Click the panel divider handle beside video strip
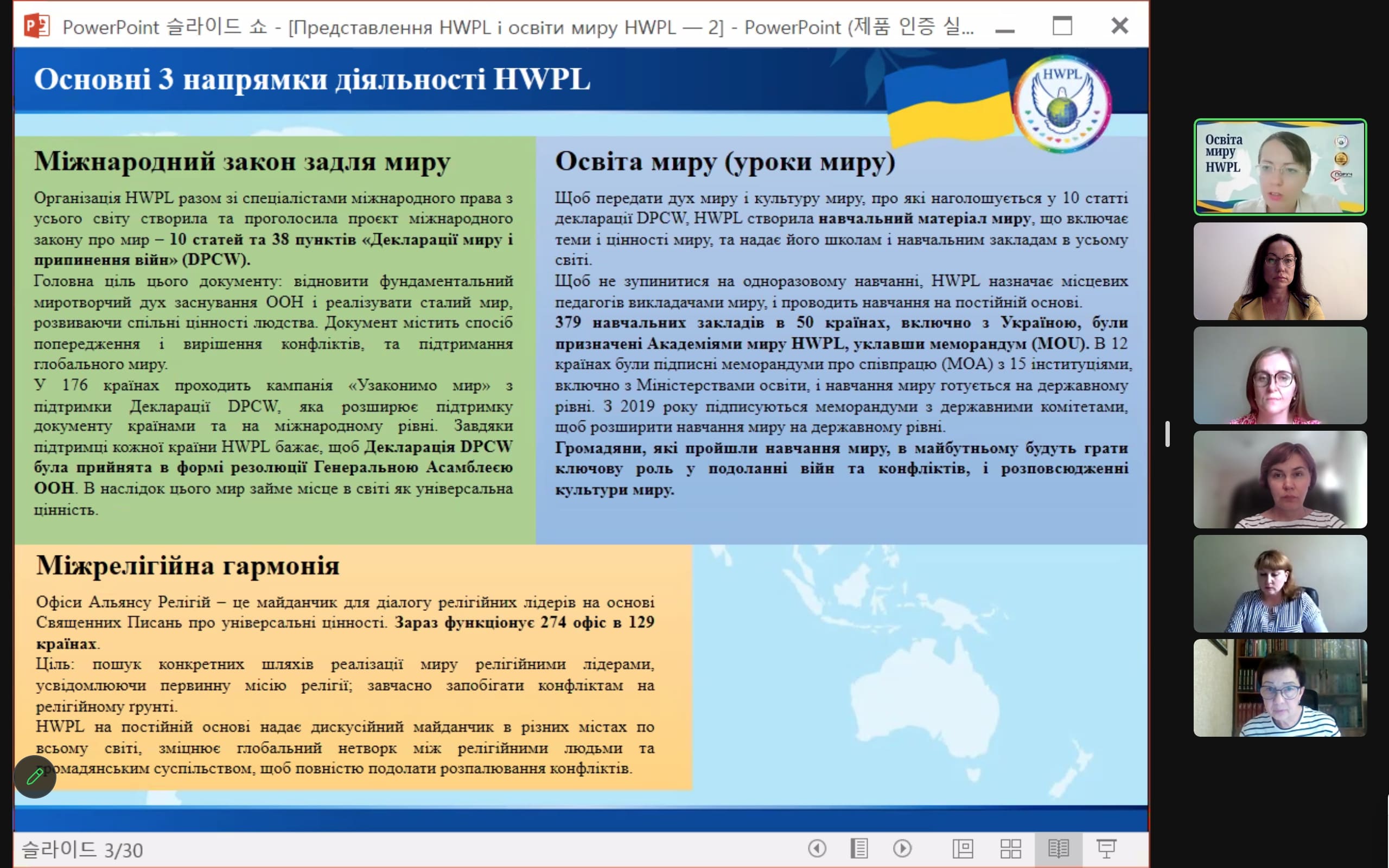Image resolution: width=1389 pixels, height=868 pixels. (1168, 434)
